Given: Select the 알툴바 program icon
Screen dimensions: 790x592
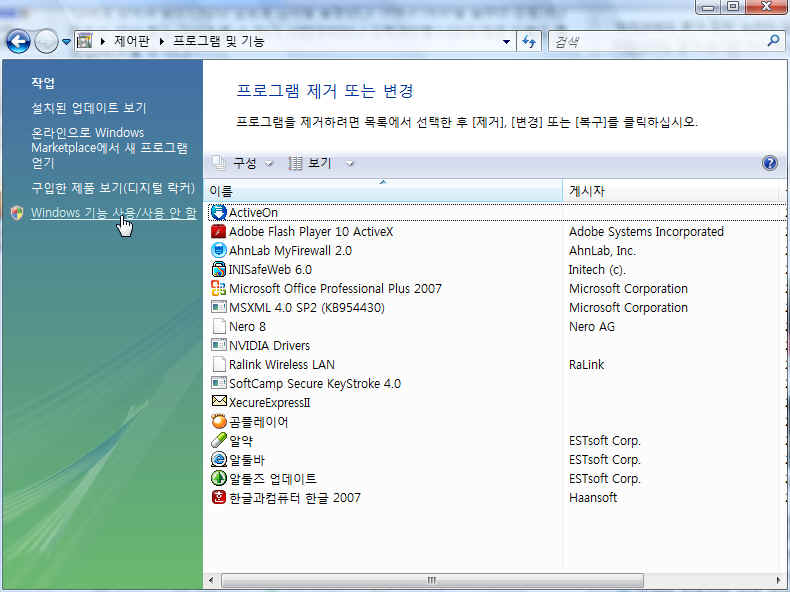Looking at the screenshot, I should tap(218, 459).
